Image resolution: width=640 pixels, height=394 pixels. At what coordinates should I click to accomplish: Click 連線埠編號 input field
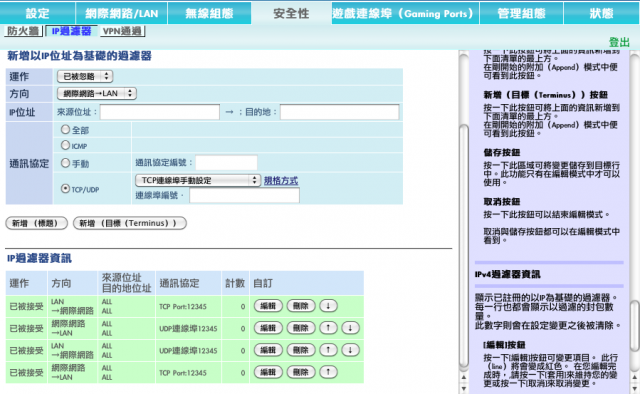[x=244, y=195]
